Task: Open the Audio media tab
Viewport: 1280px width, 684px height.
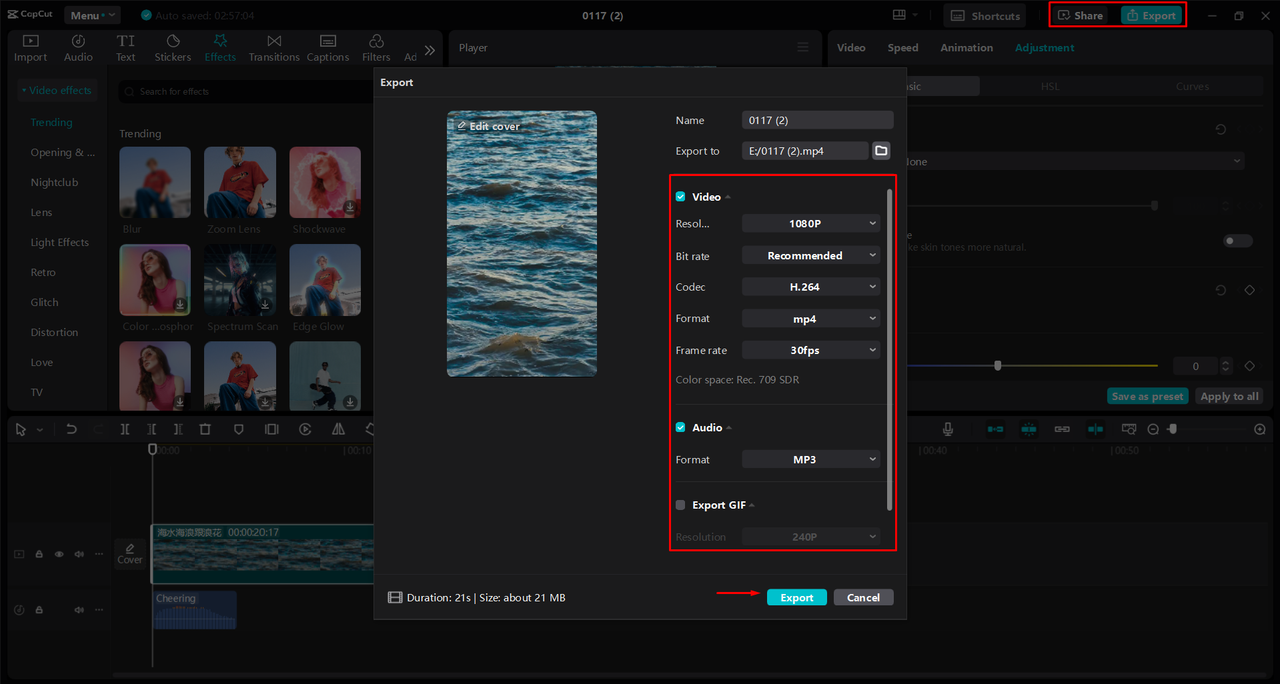Action: 78,48
